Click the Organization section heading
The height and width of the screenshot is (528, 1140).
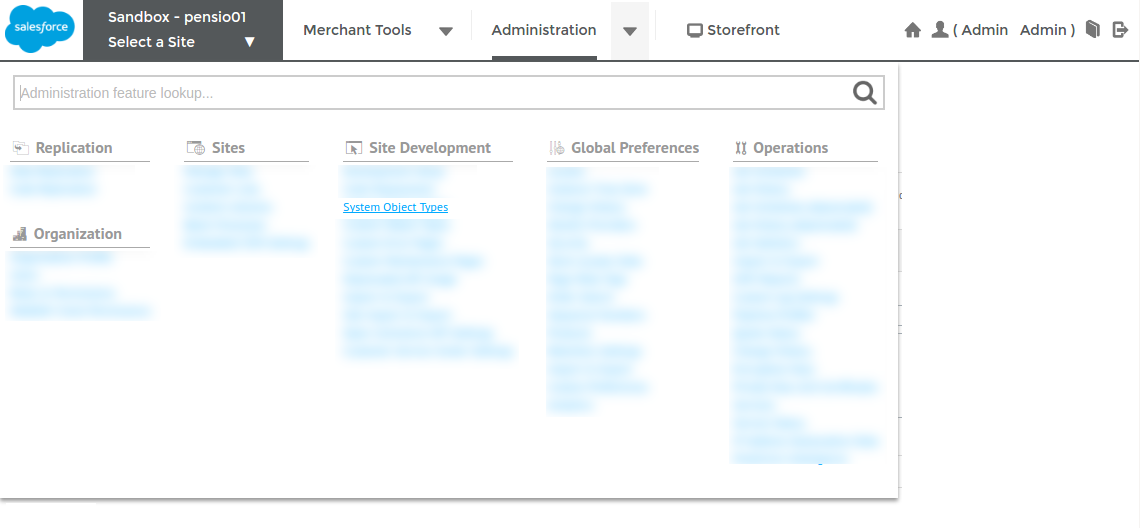pyautogui.click(x=78, y=234)
